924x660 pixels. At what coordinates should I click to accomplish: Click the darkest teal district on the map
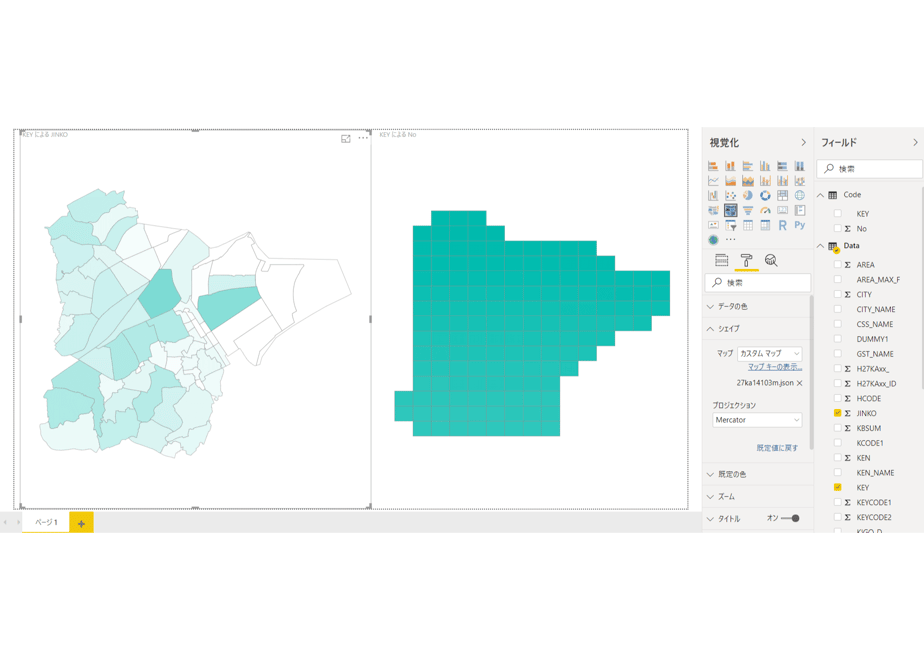[x=160, y=293]
